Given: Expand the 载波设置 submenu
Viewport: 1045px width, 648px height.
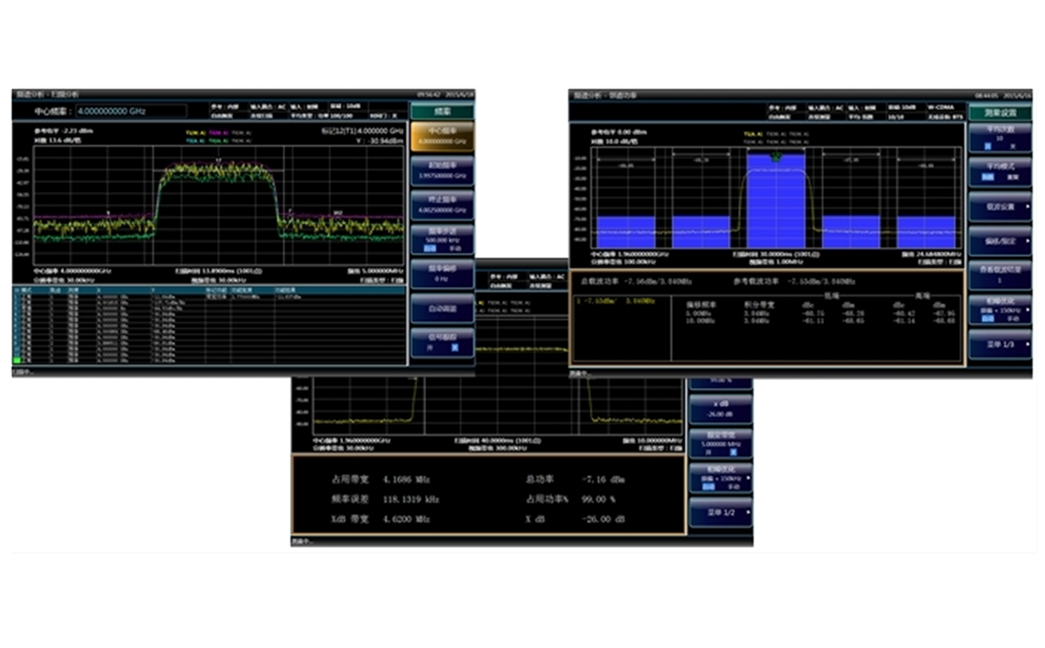Looking at the screenshot, I should [1000, 207].
